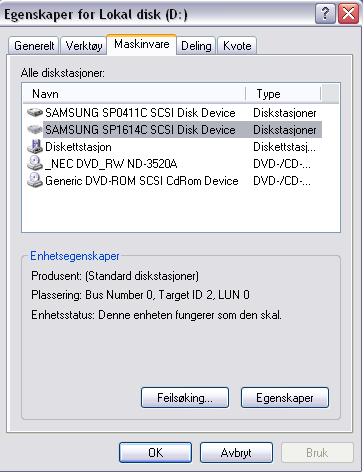Click the SAMSUNG SP0411C disk drive icon
This screenshot has height=472, width=364.
[x=35, y=113]
